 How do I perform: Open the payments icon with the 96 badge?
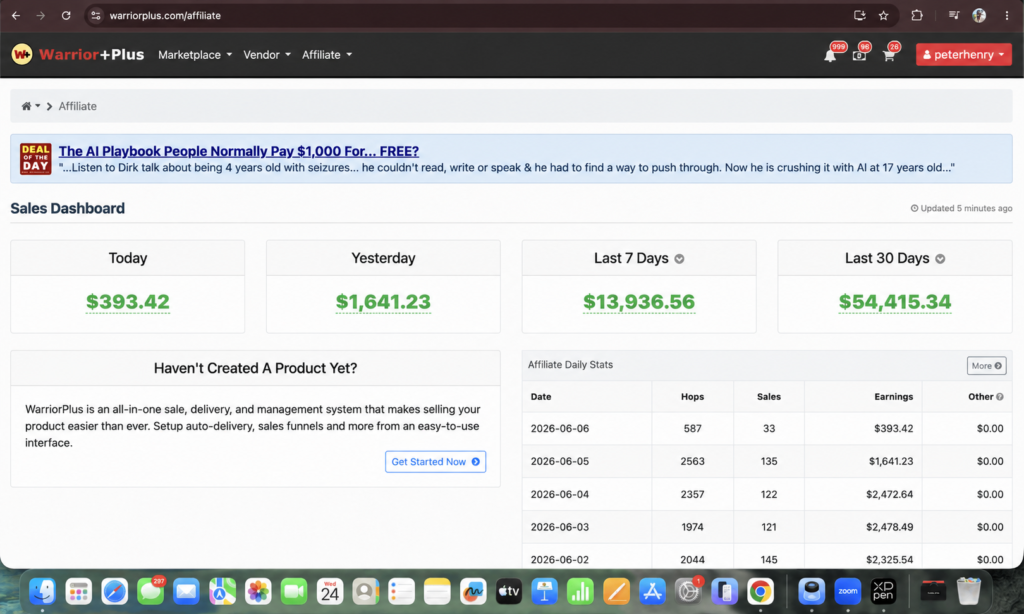(x=859, y=56)
